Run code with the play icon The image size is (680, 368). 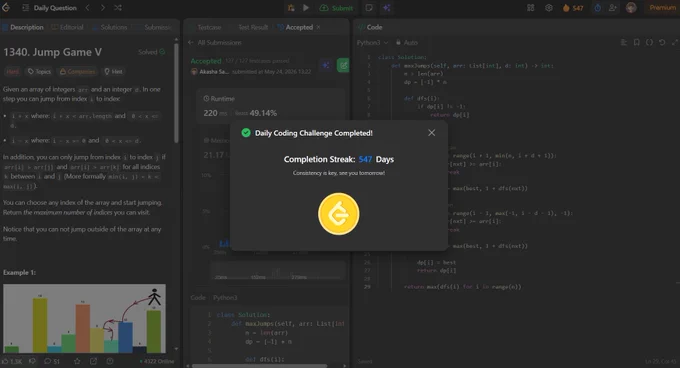coord(306,8)
